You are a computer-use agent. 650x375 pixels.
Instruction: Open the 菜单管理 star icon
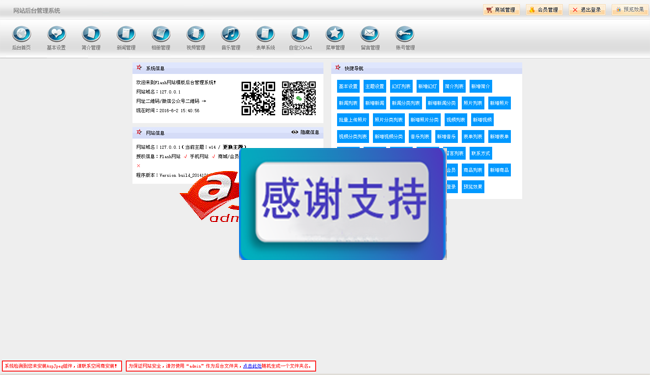point(335,34)
